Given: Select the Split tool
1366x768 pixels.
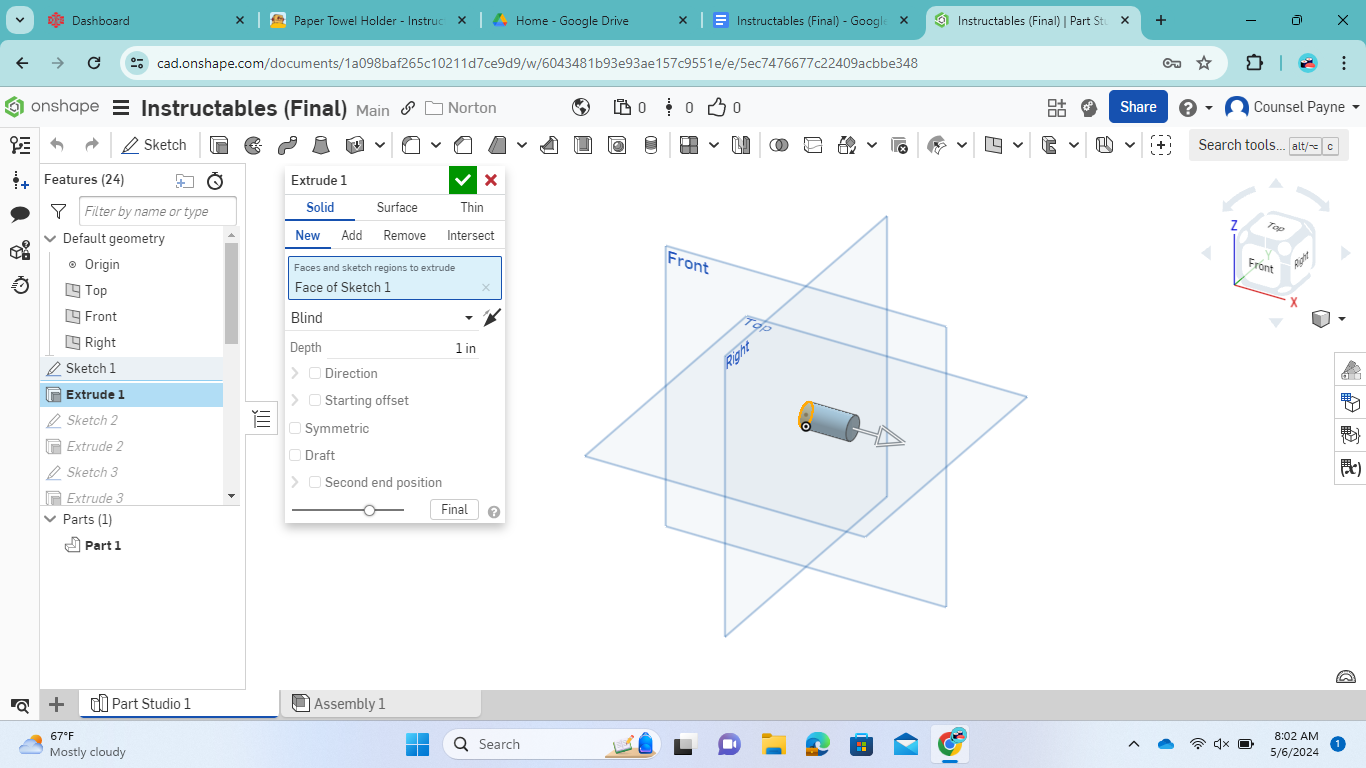Looking at the screenshot, I should (813, 145).
